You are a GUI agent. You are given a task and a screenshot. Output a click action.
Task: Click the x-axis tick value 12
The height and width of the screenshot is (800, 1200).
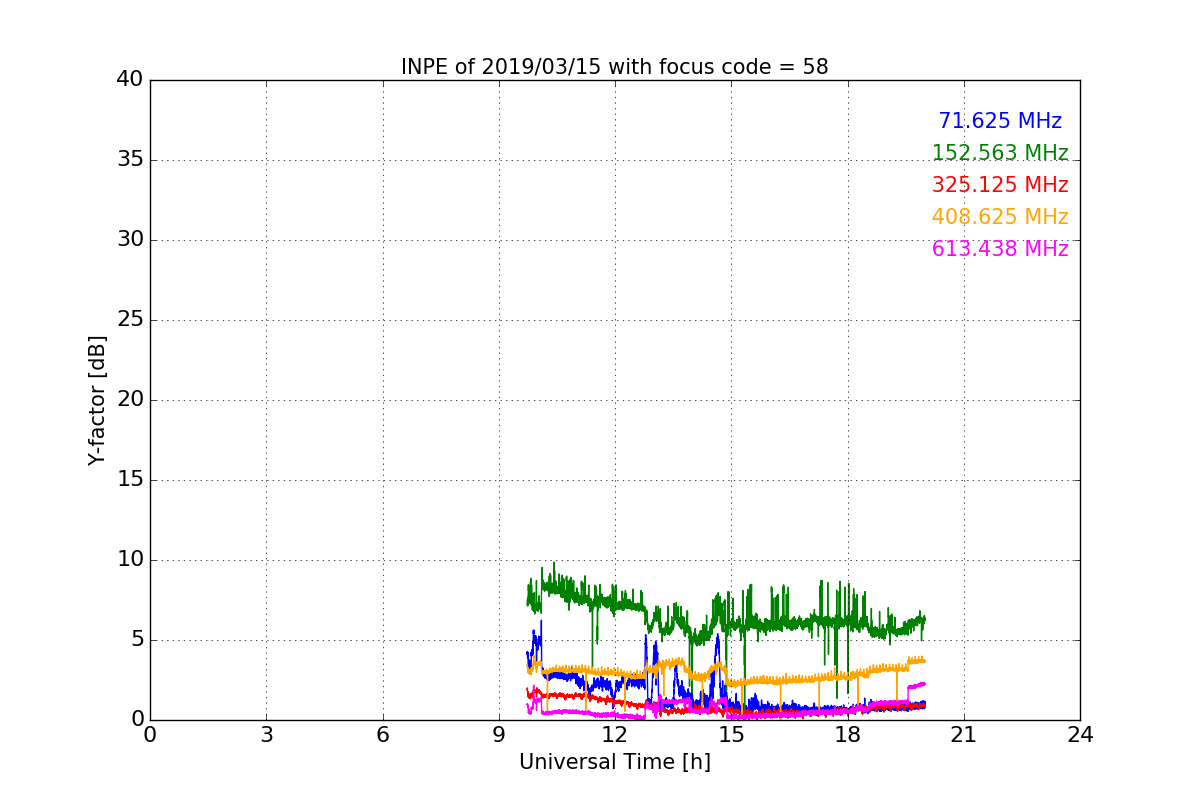pos(615,734)
